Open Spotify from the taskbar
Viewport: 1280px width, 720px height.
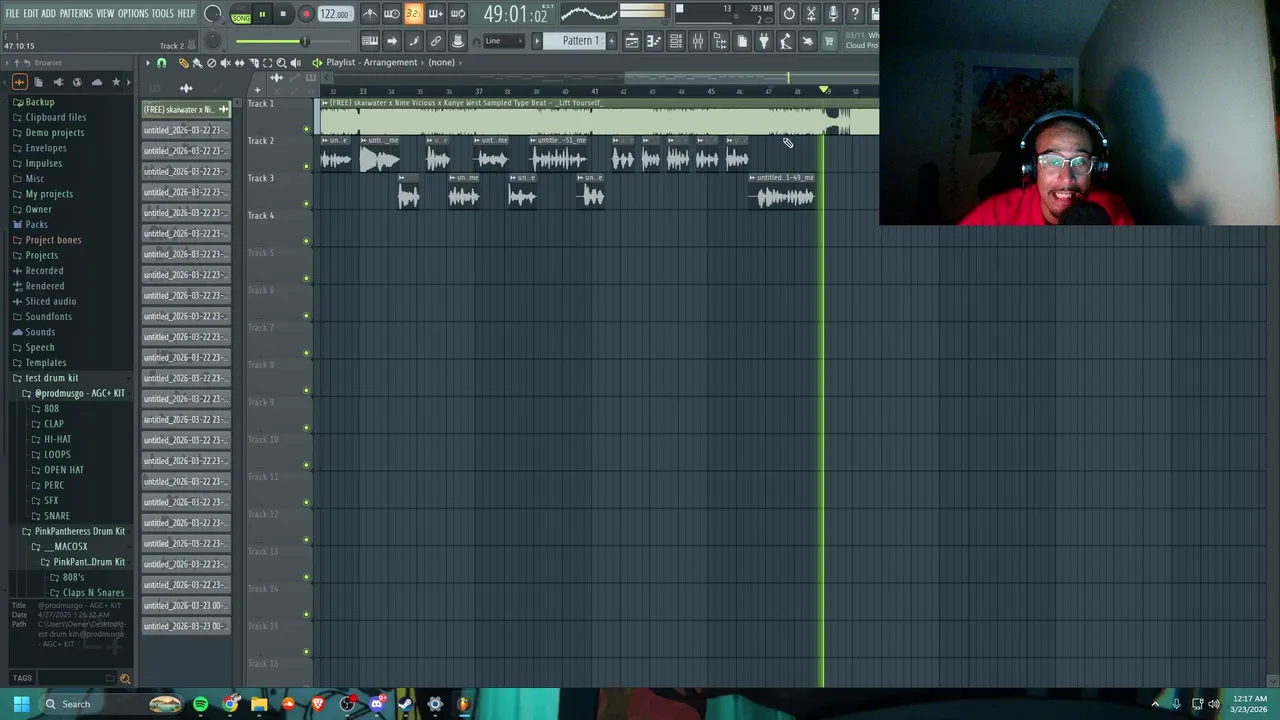tap(201, 704)
